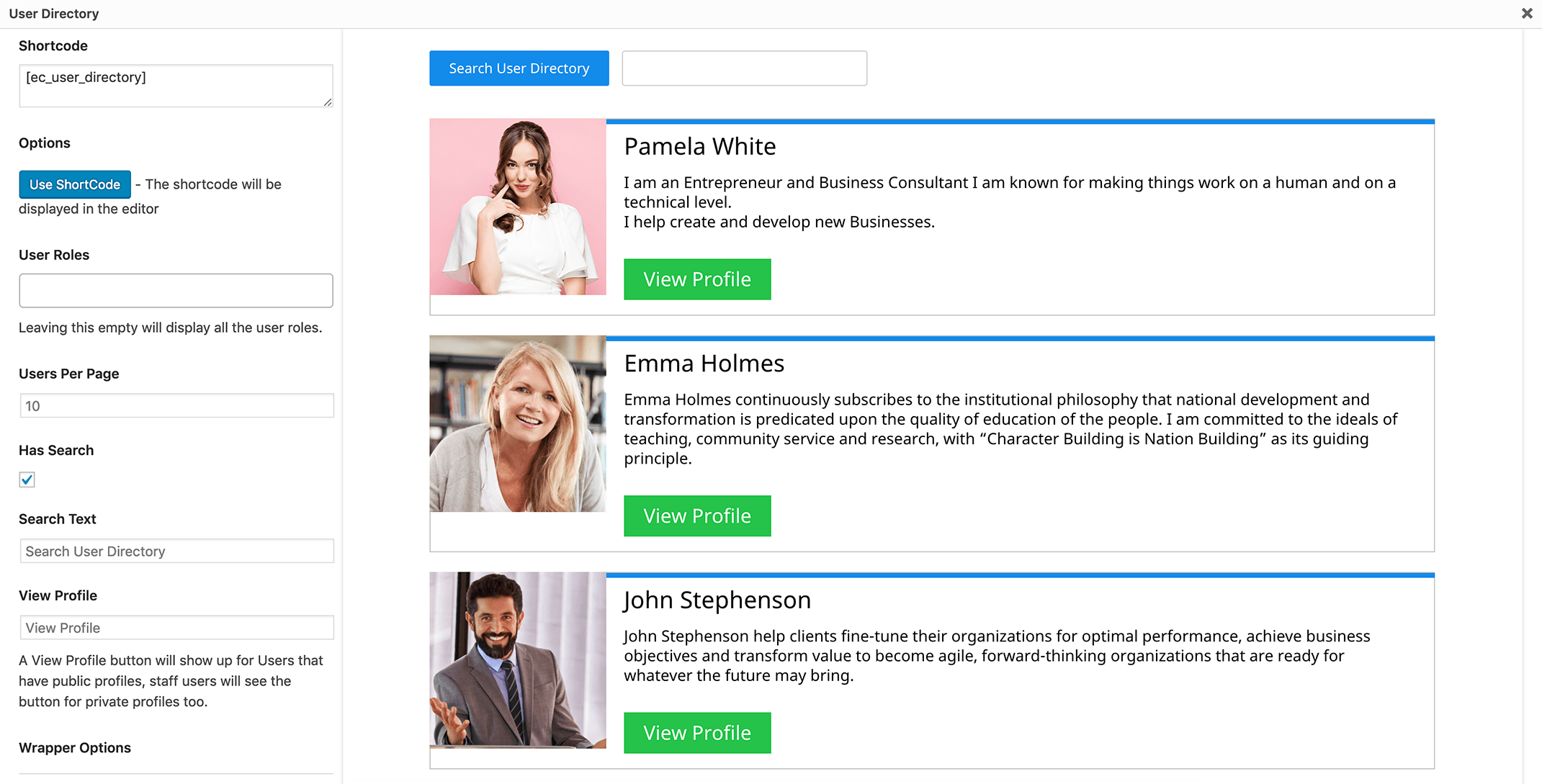Click the Use ShortCode button
This screenshot has width=1542, height=784.
click(75, 184)
